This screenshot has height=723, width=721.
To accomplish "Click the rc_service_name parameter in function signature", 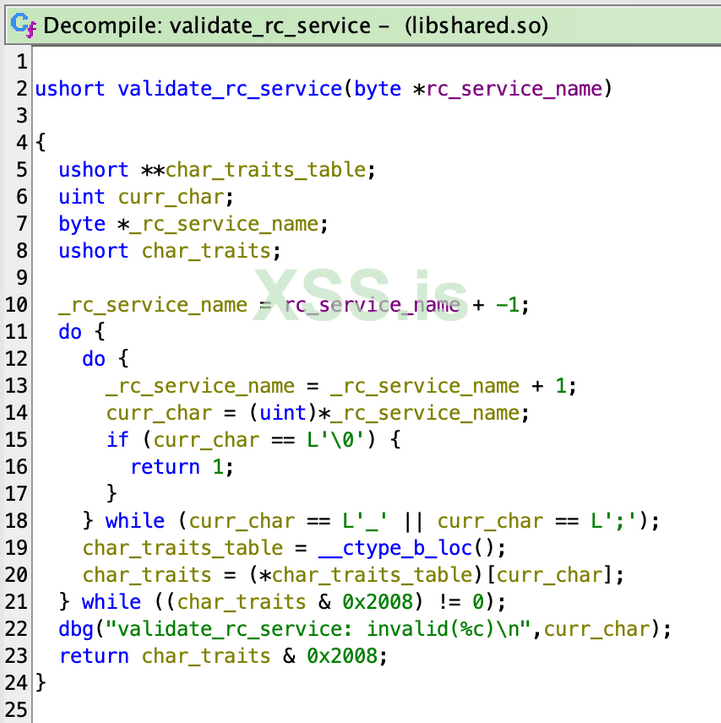I will pos(514,88).
